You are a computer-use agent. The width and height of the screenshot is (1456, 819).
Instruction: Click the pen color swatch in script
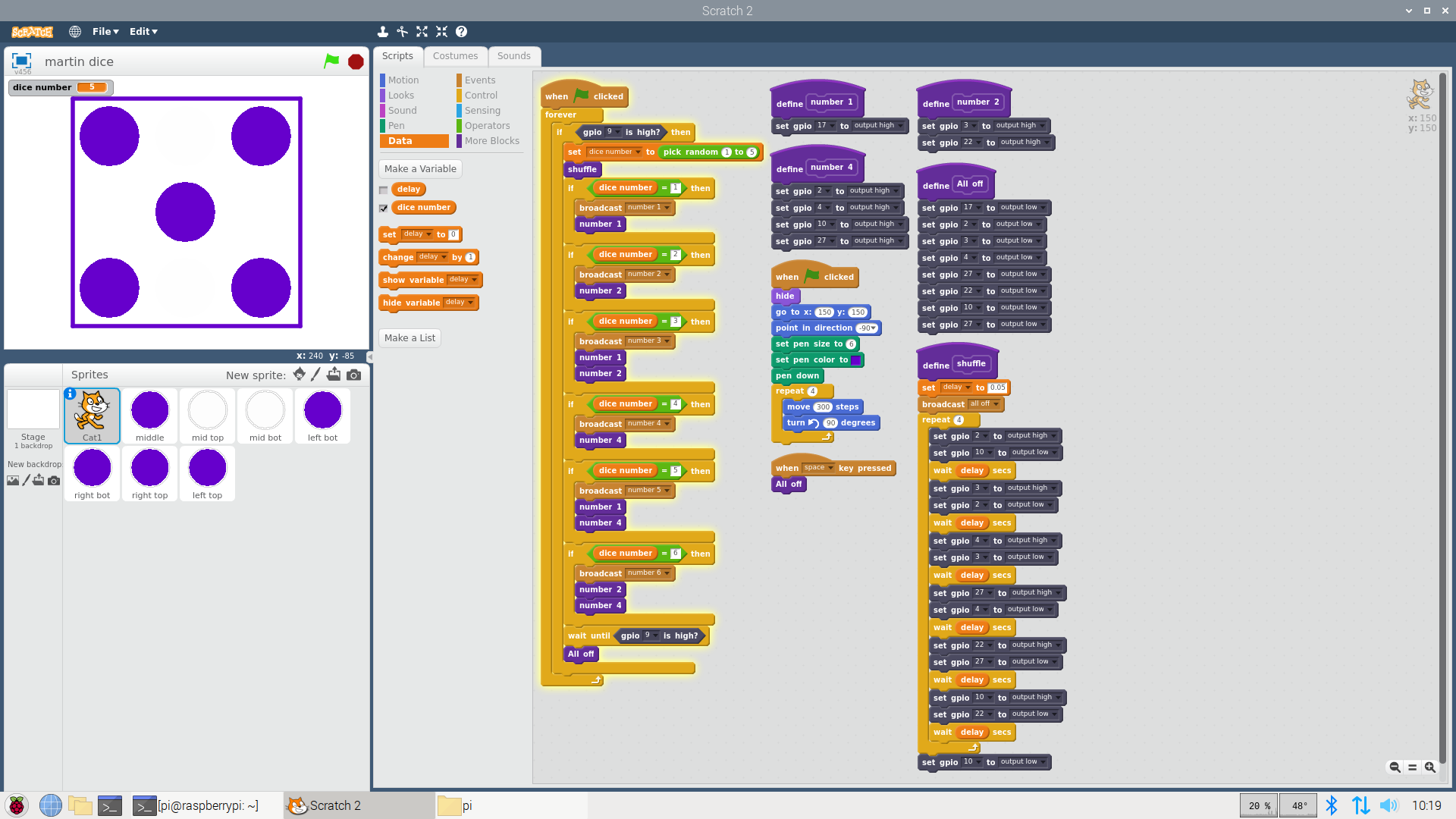[x=856, y=360]
